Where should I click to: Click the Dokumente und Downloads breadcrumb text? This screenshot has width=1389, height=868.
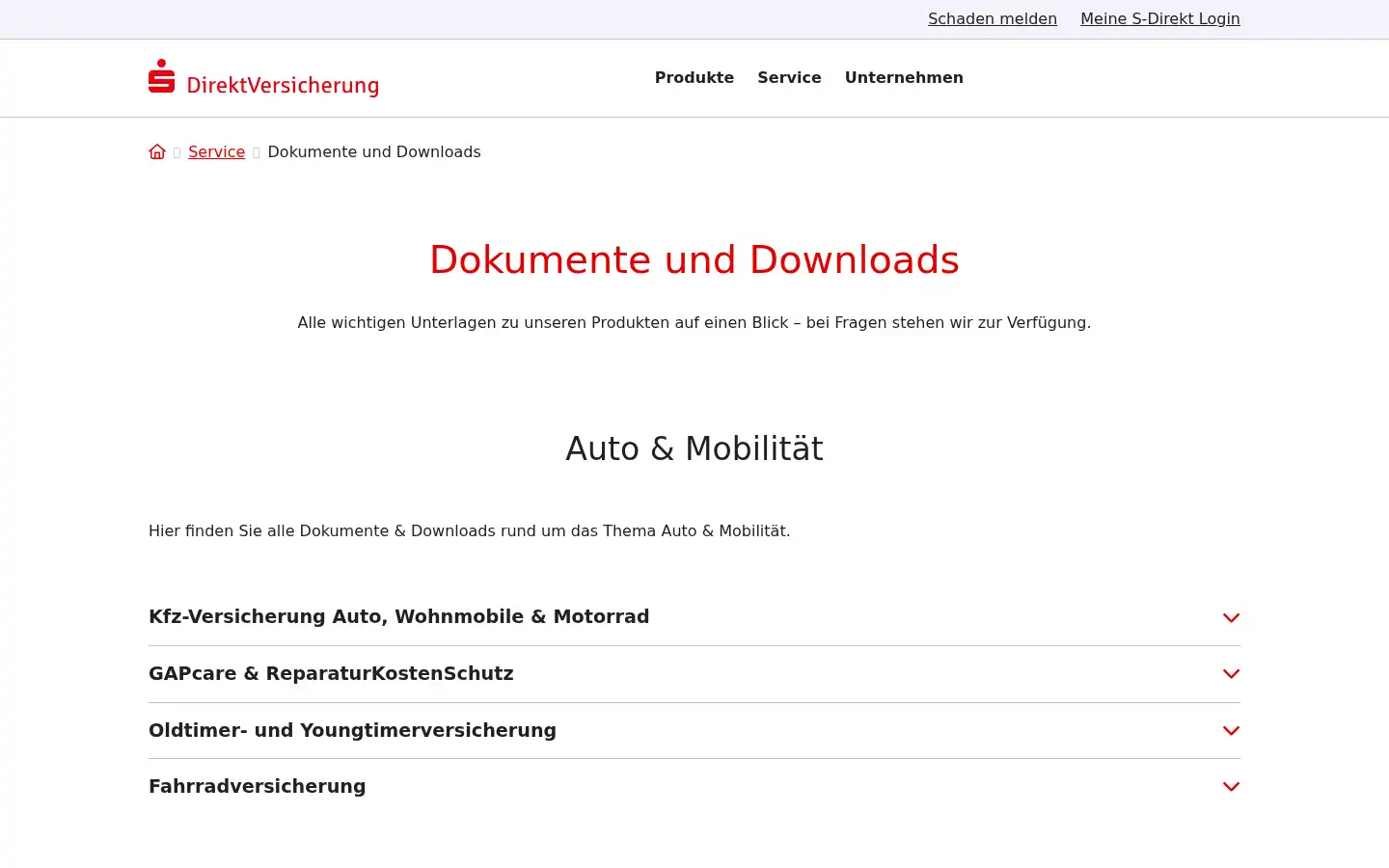(x=374, y=151)
